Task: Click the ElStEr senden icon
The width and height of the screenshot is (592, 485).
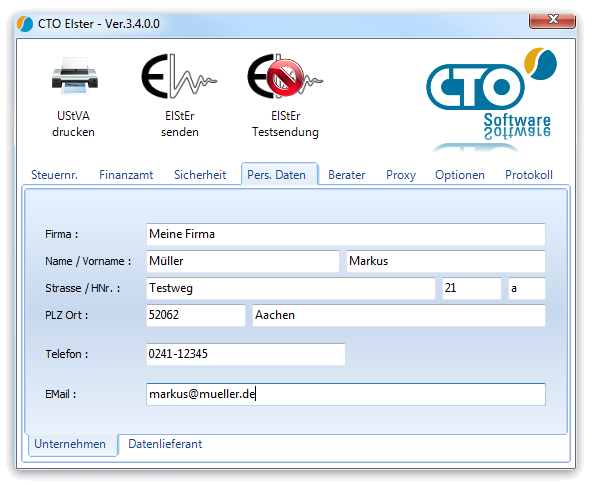Action: pyautogui.click(x=179, y=76)
